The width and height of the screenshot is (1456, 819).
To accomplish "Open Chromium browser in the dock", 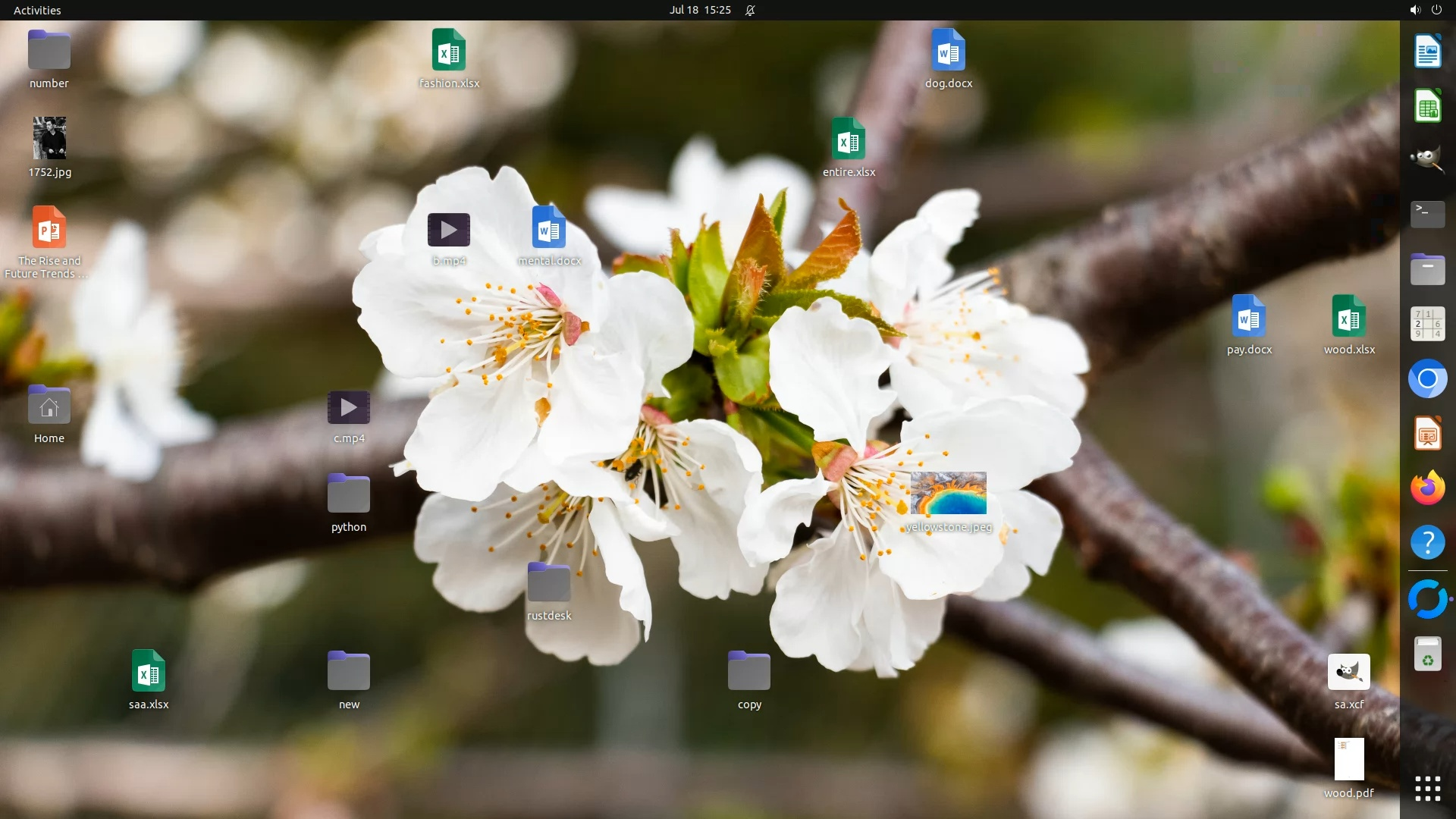I will pyautogui.click(x=1427, y=378).
